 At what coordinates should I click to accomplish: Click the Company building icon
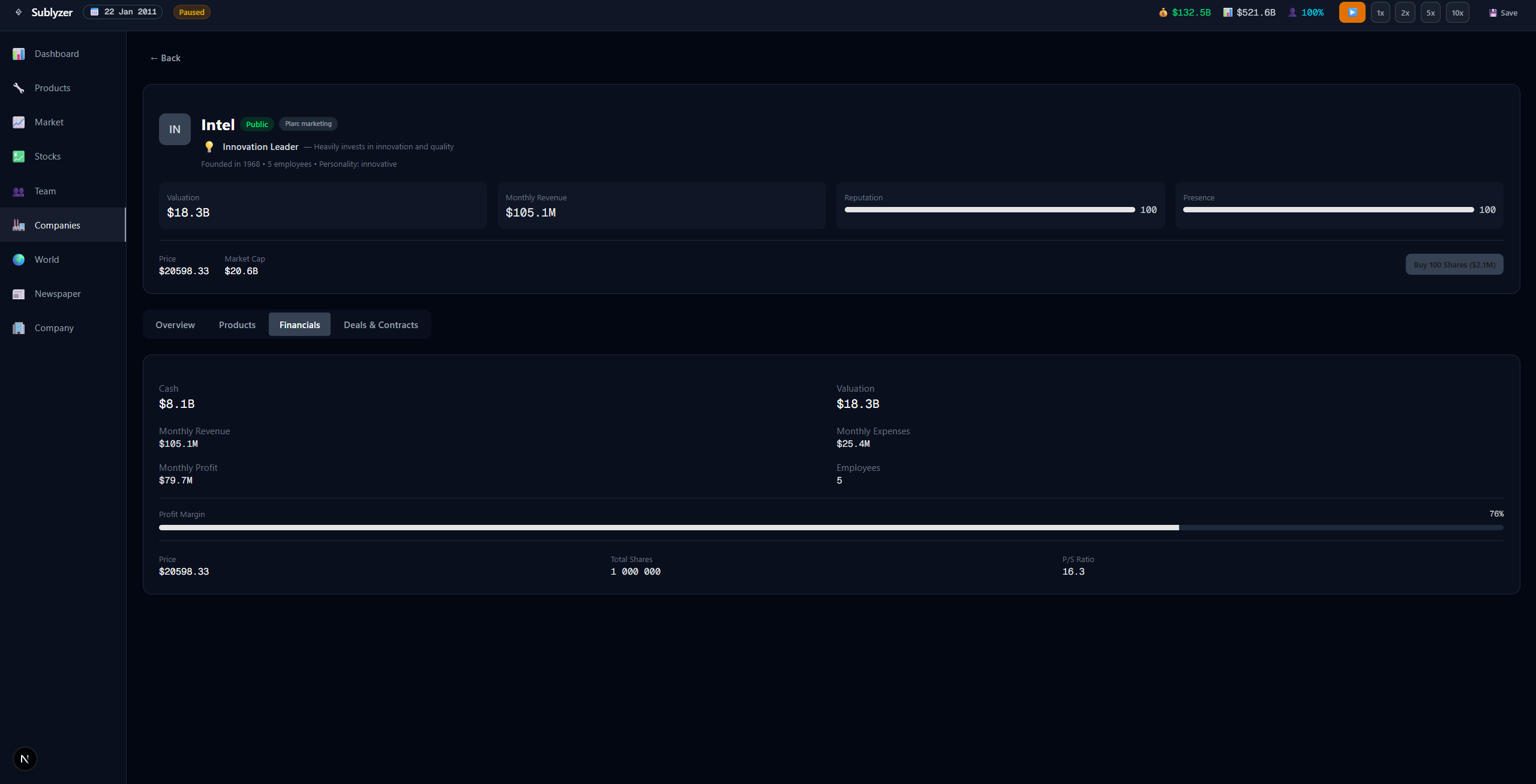coord(19,328)
